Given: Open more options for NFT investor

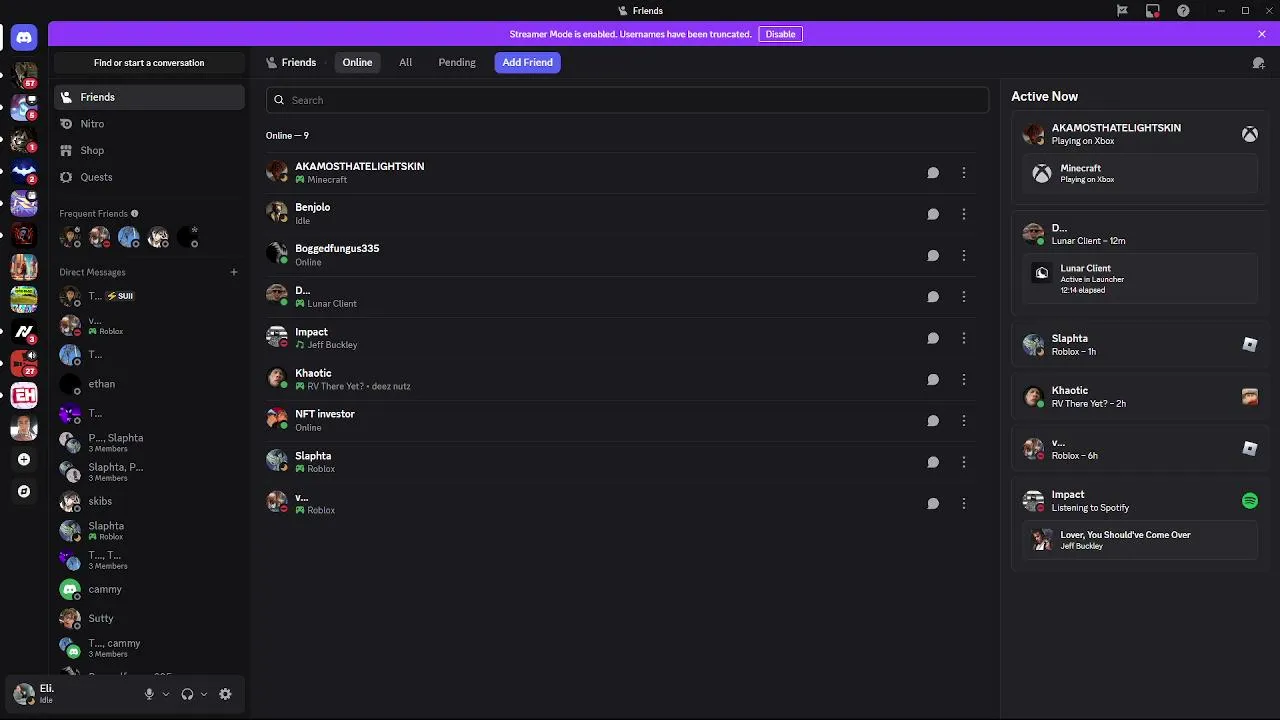Looking at the screenshot, I should click(964, 421).
